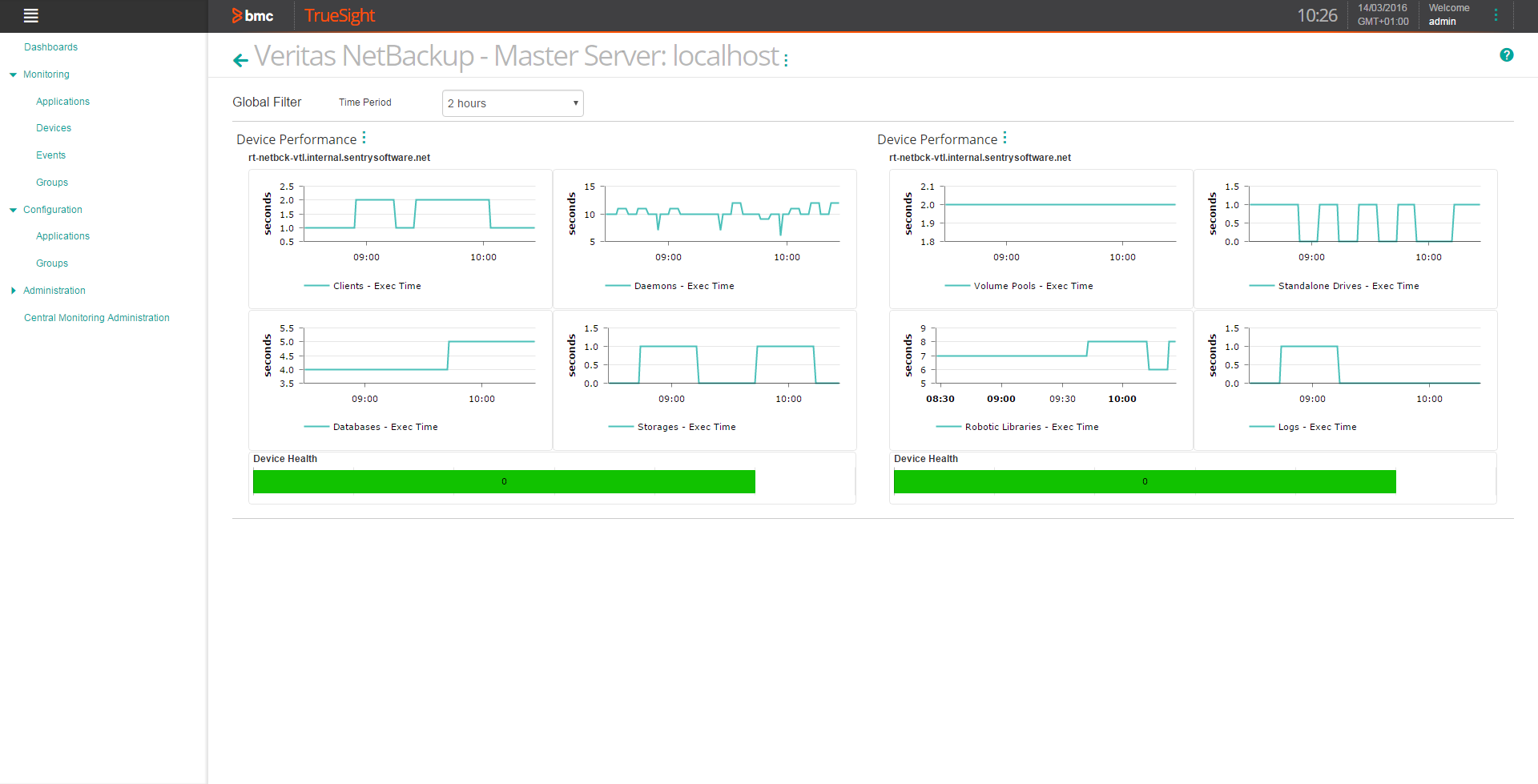The width and height of the screenshot is (1538, 784).
Task: Open the help question mark icon
Action: [x=1507, y=55]
